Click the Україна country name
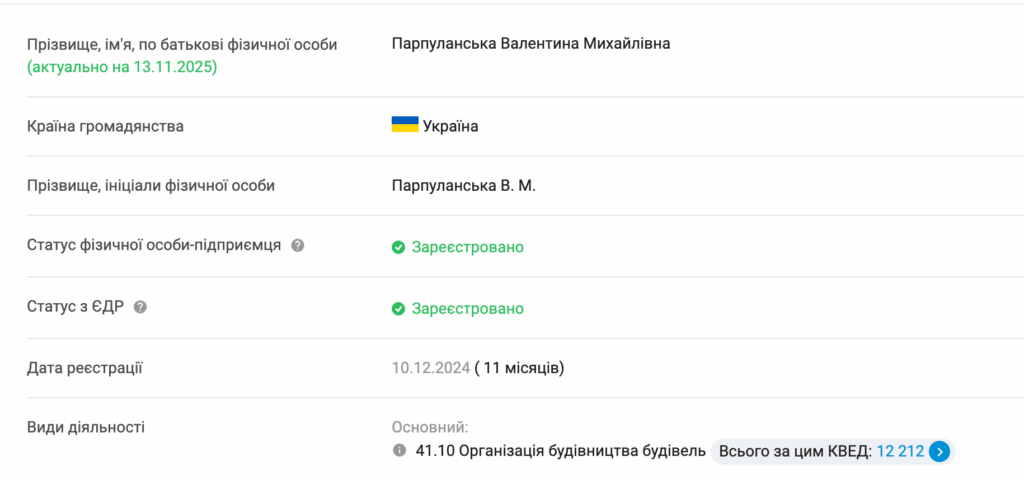 tap(450, 126)
